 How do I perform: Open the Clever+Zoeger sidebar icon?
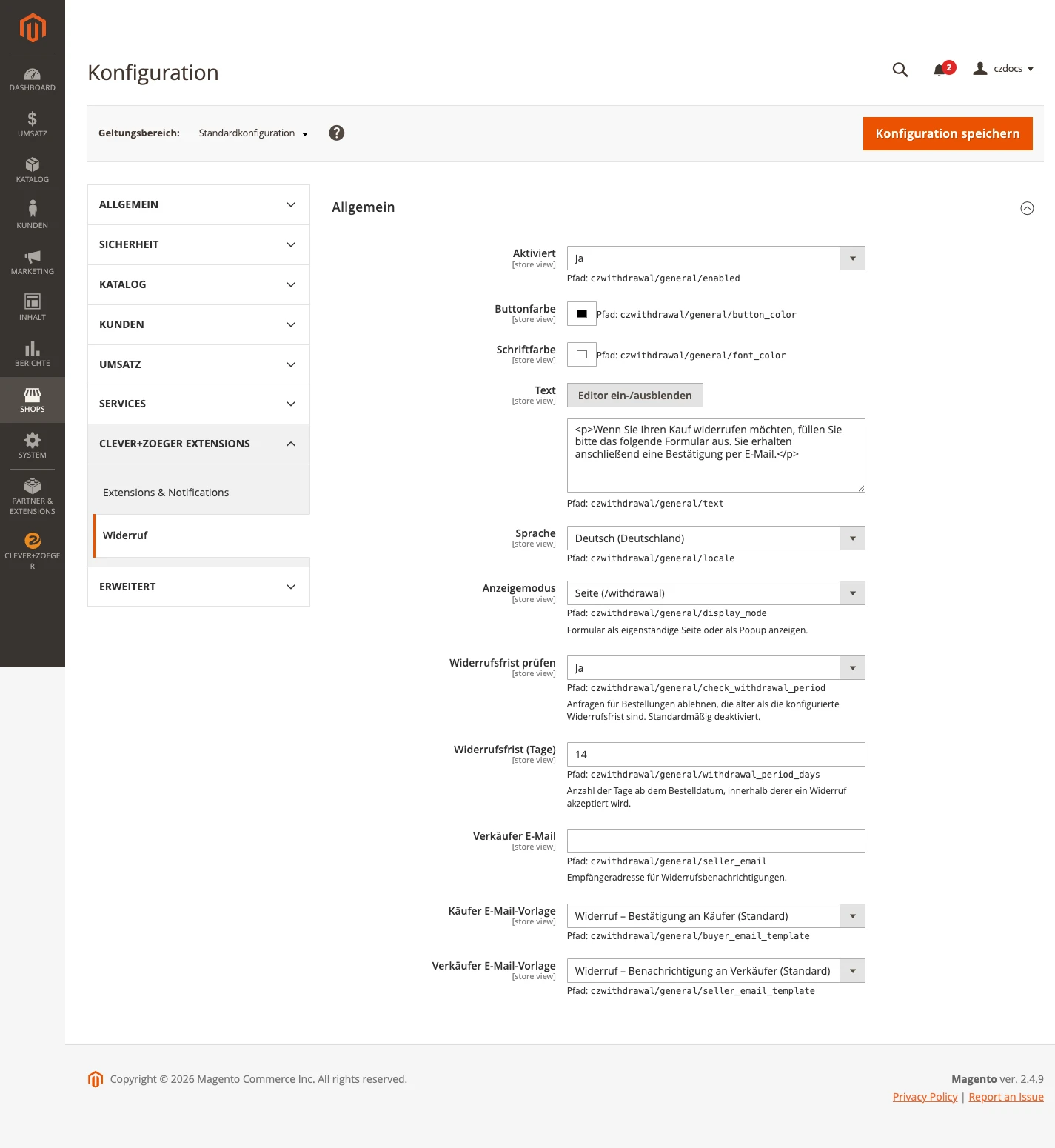click(33, 551)
